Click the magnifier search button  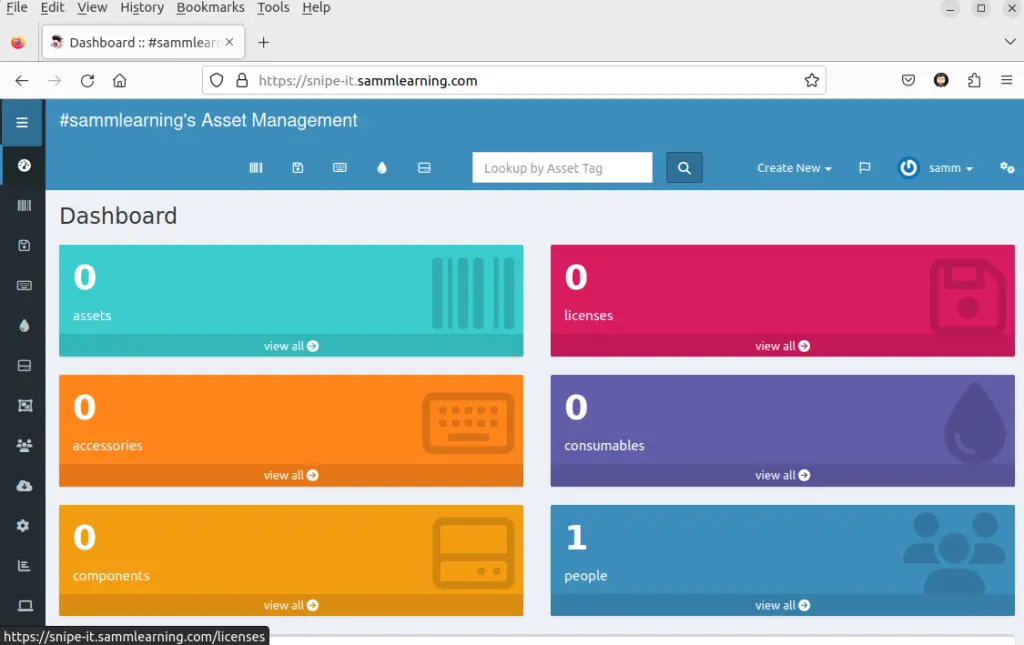tap(684, 168)
